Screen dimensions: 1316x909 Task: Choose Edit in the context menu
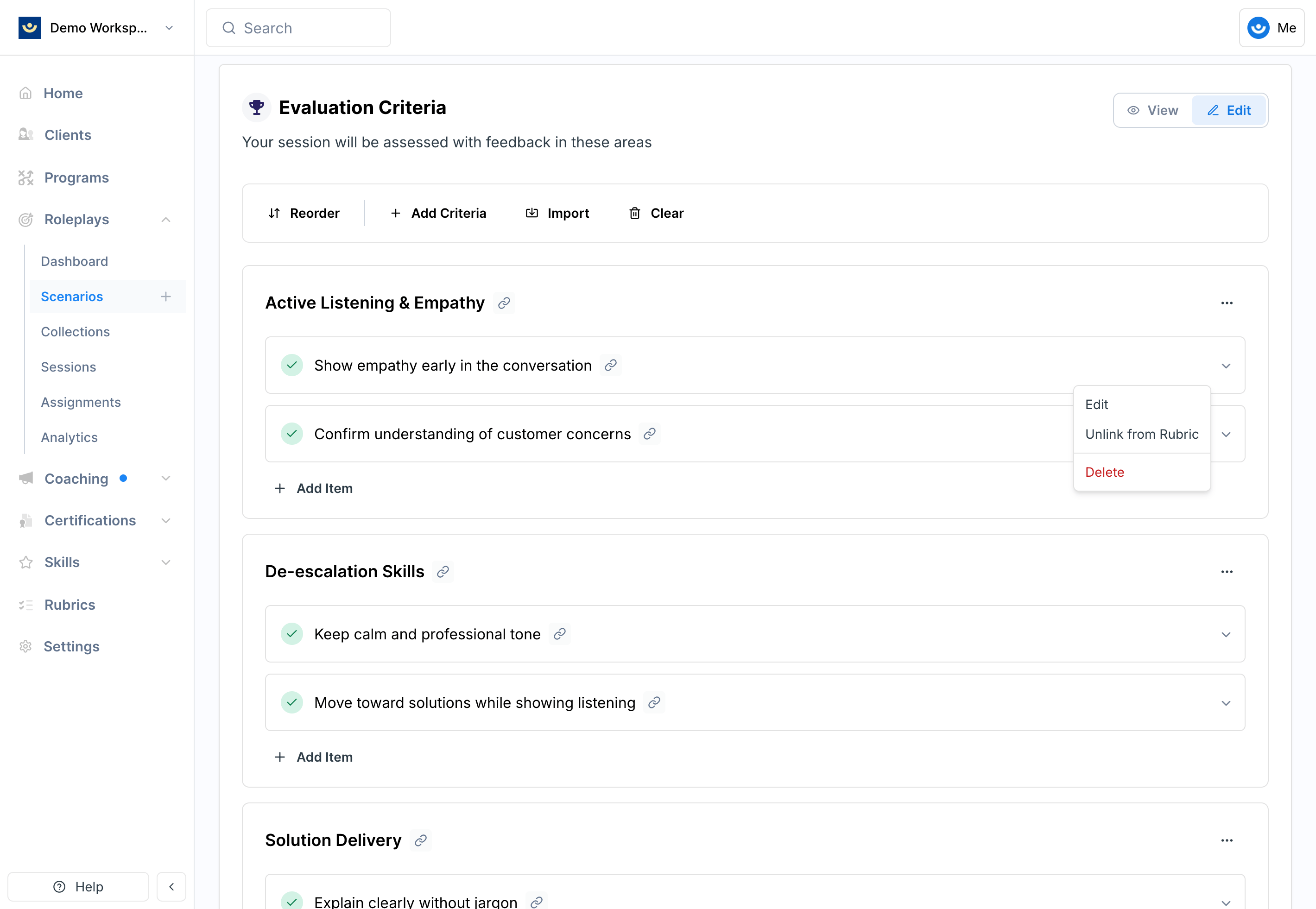(1142, 405)
